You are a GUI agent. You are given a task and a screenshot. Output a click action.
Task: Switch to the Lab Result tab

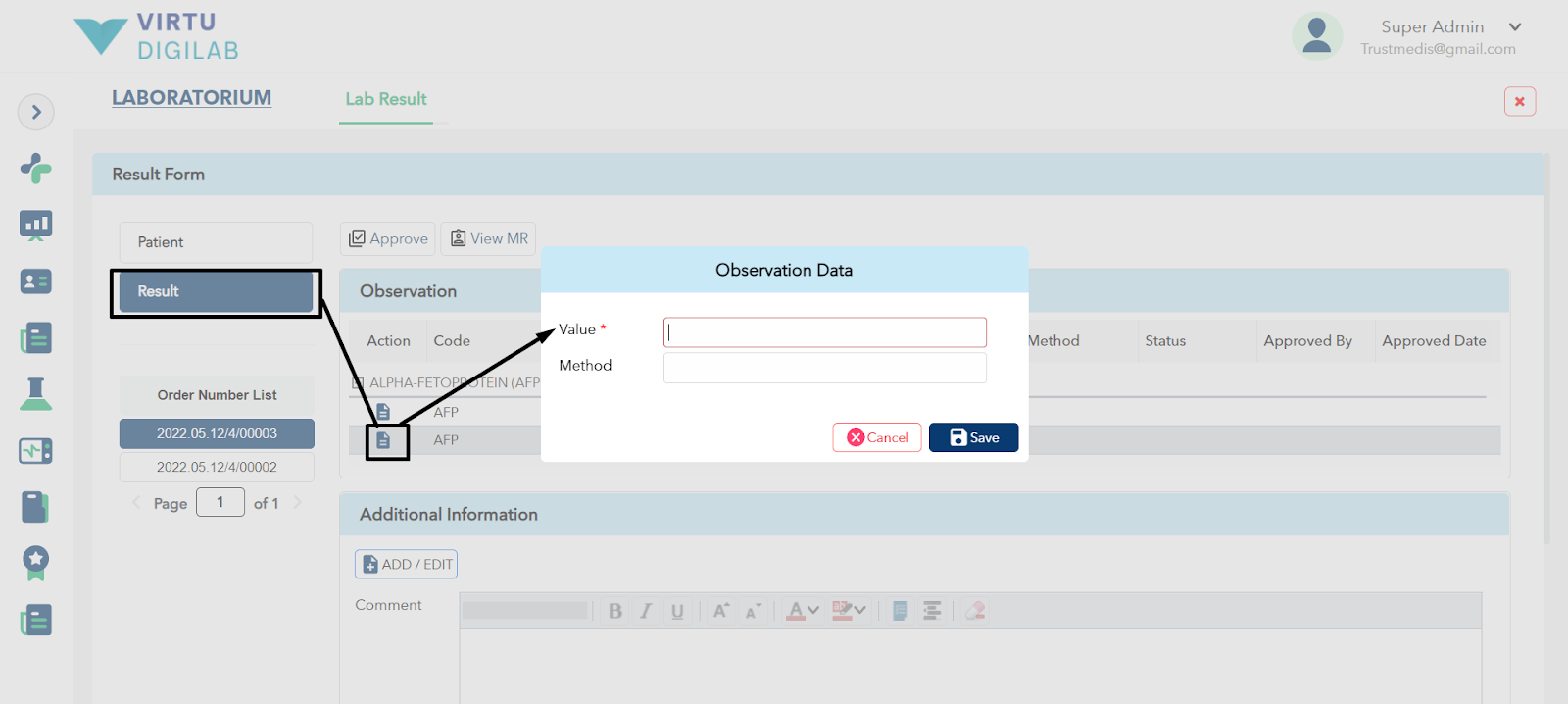pos(386,99)
